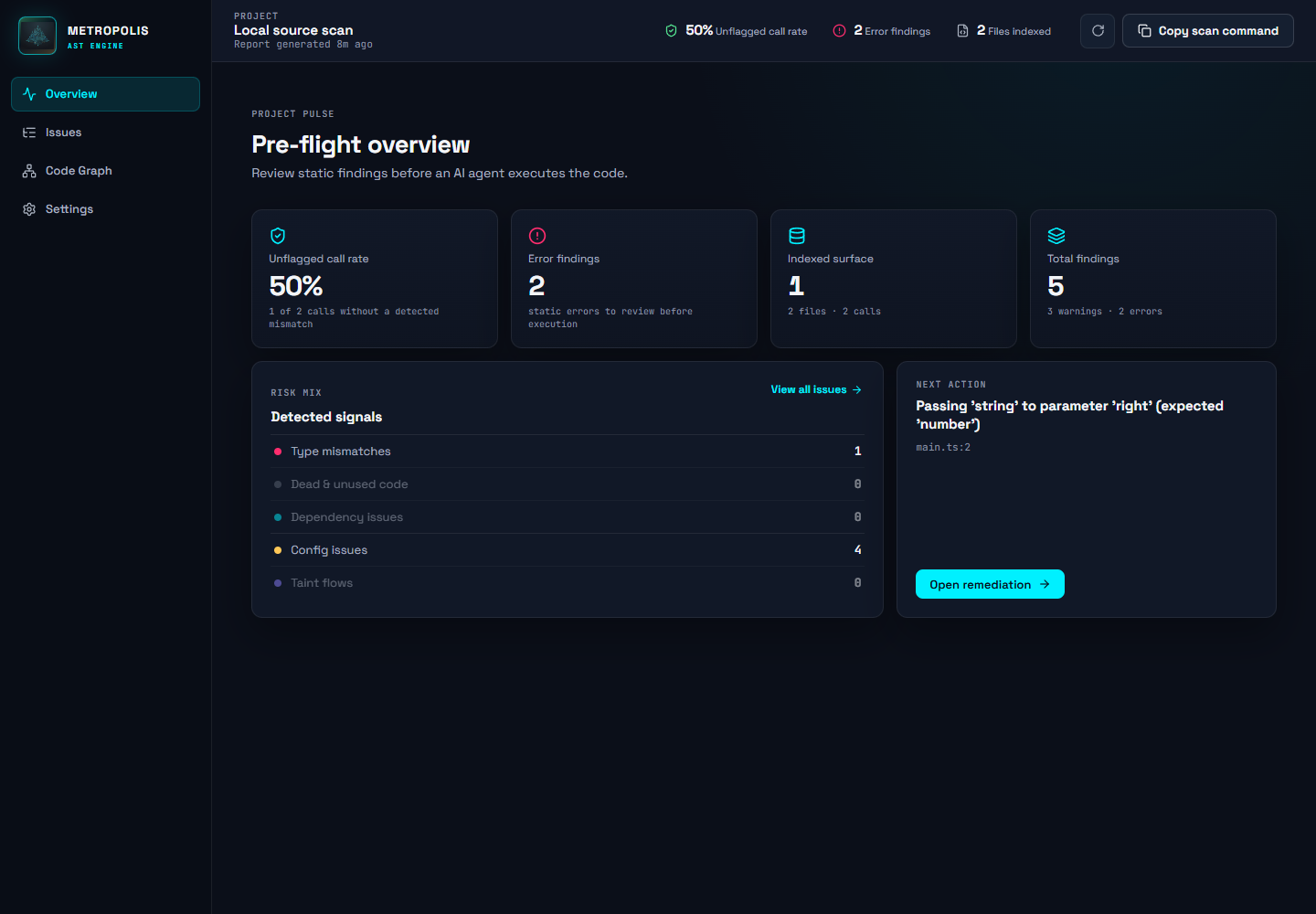Select the Dead & unused code row
This screenshot has height=914, width=1316.
click(x=568, y=484)
